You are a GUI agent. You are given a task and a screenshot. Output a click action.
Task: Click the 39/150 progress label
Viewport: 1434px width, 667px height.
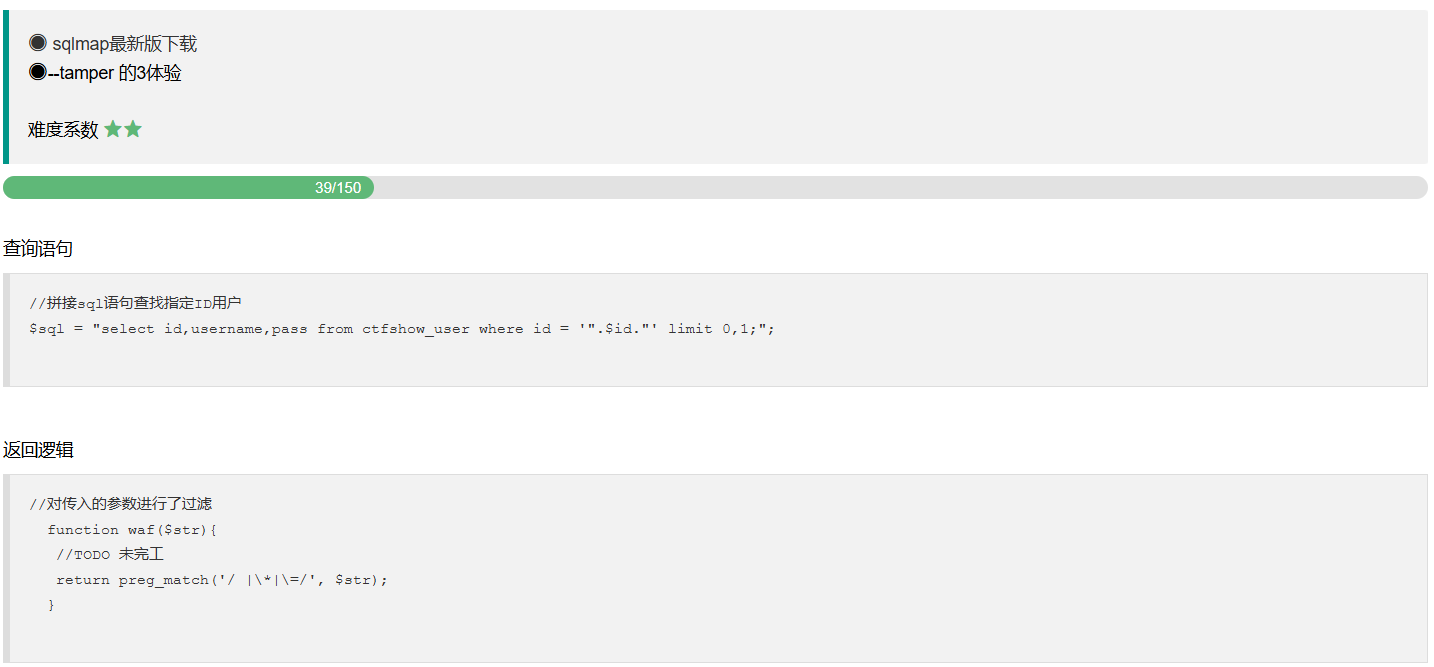[x=338, y=188]
